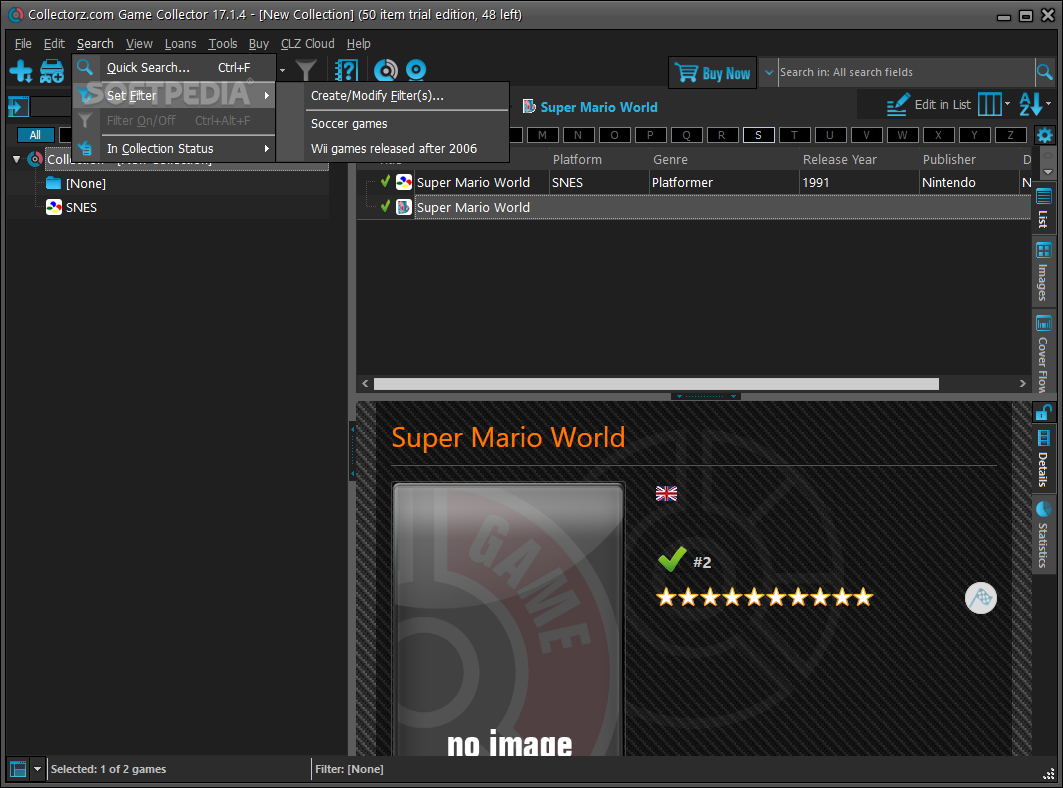Open alphabet bar settings gear
1063x788 pixels.
pos(1045,135)
